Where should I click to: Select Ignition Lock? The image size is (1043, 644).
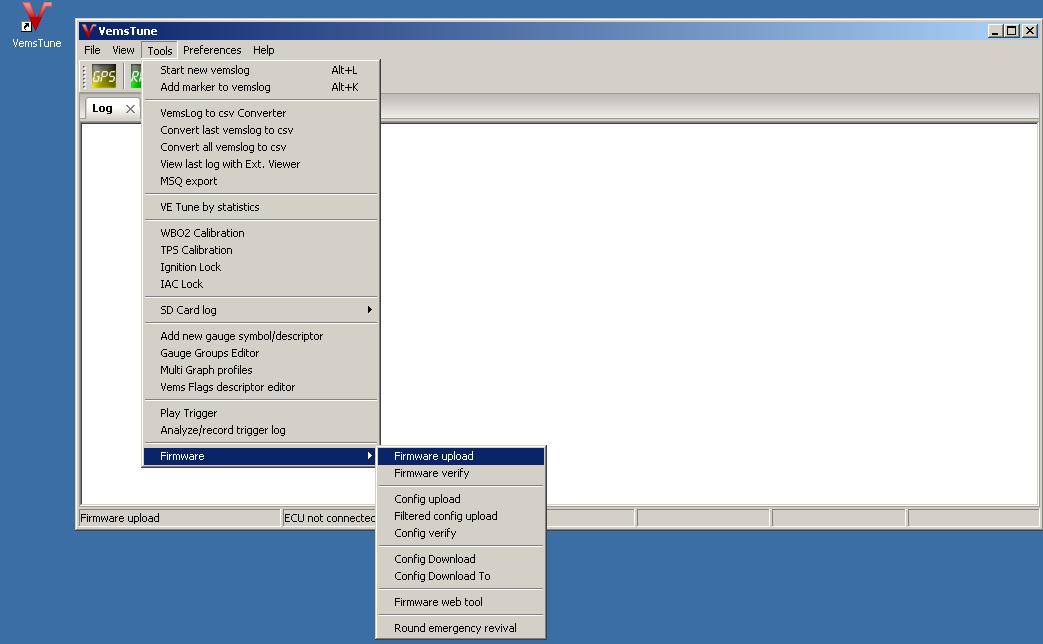[261, 267]
